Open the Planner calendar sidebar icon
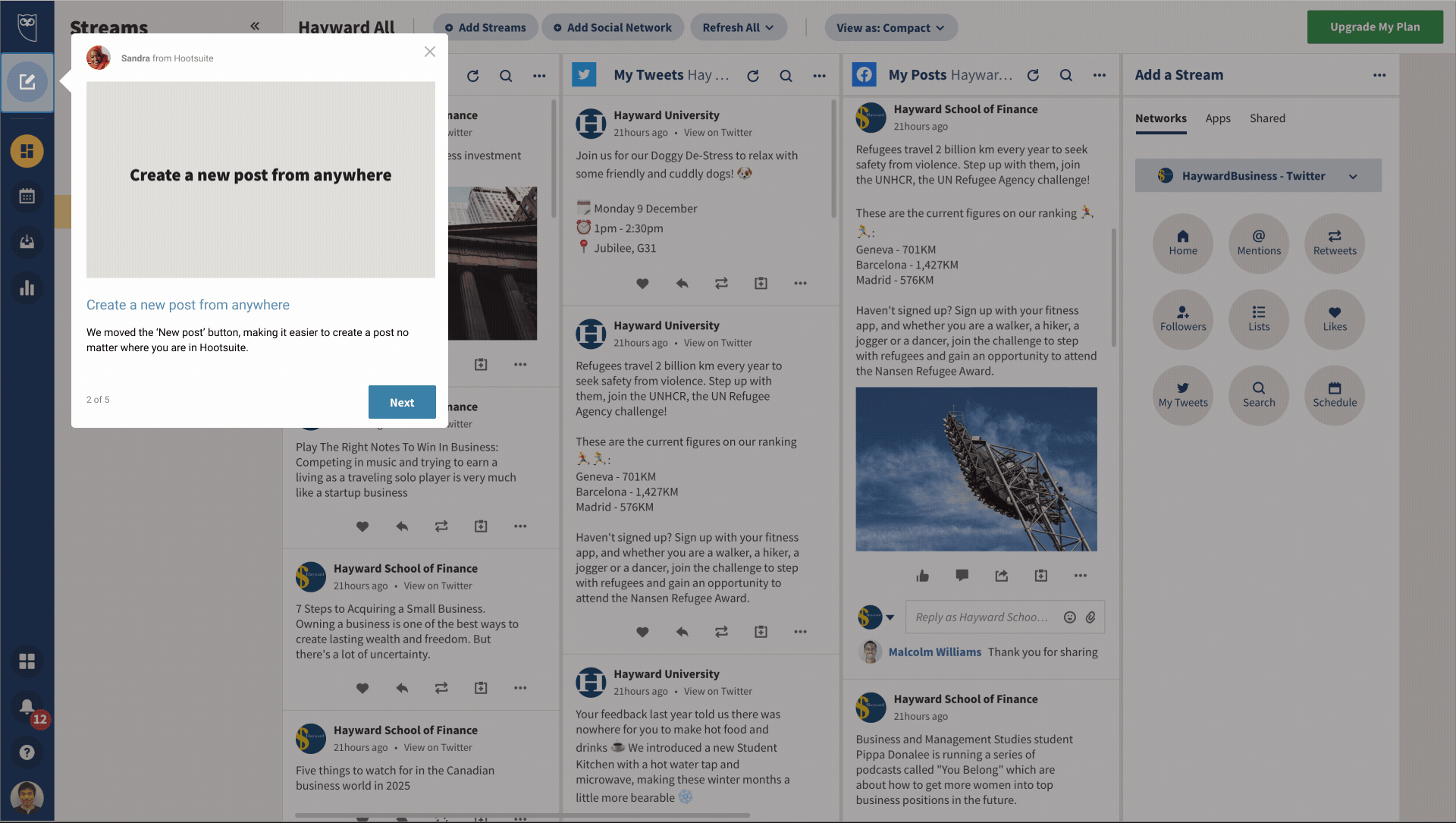This screenshot has height=823, width=1456. click(27, 196)
